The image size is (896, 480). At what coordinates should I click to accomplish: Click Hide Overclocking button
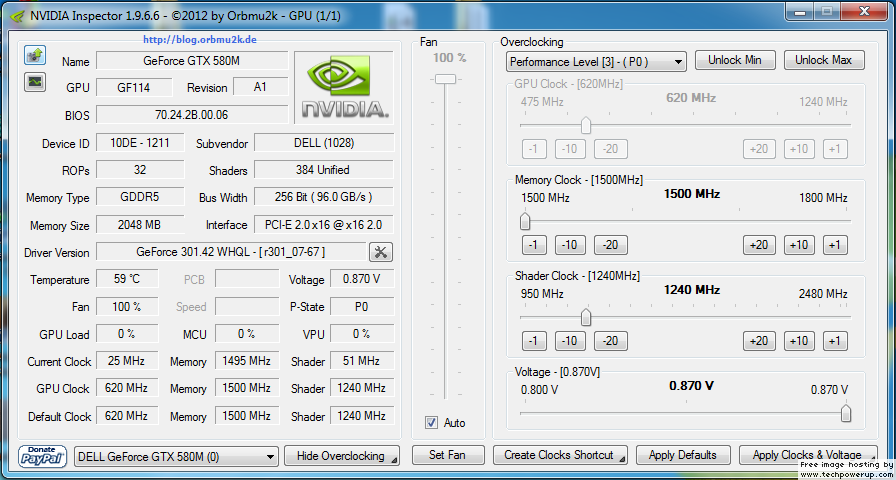point(342,455)
